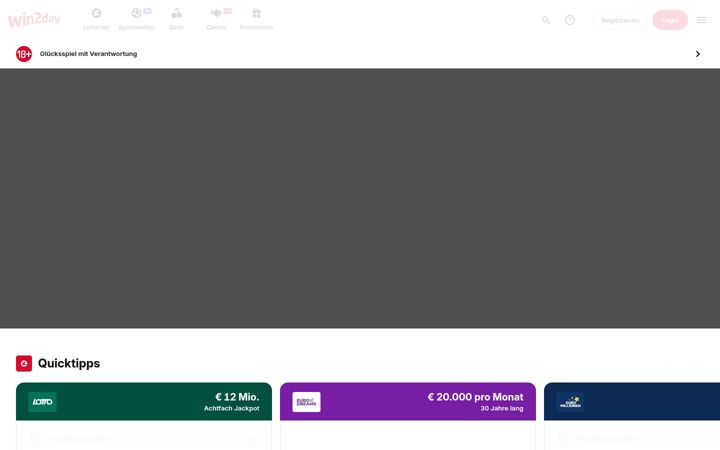Select the € 12 Mio. jackpot amount
Image resolution: width=720 pixels, height=450 pixels.
click(237, 397)
